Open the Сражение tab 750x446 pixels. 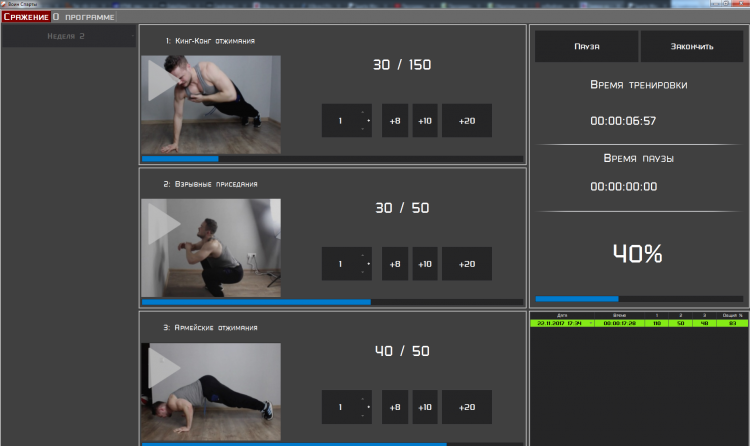[26, 17]
